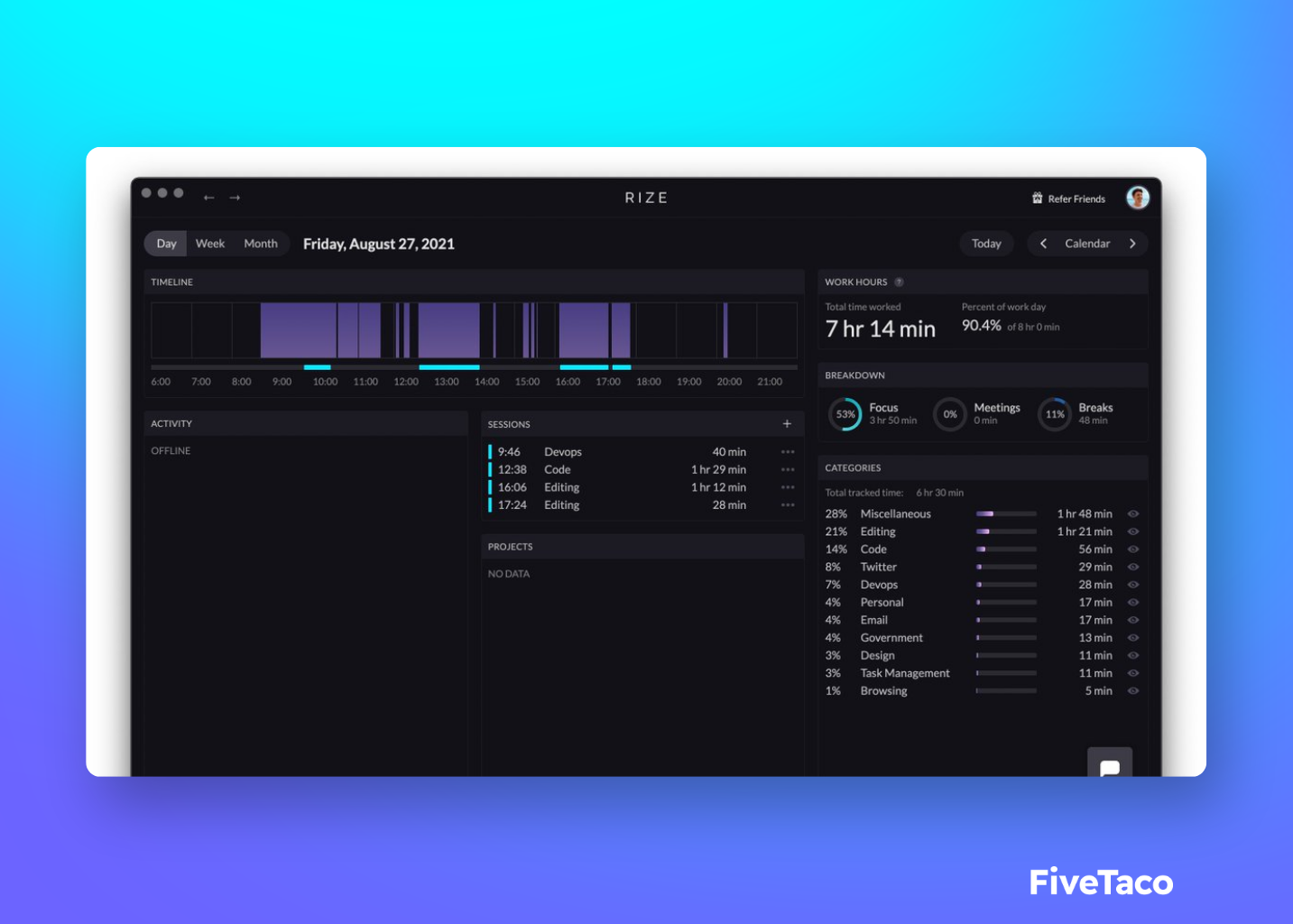Screen dimensions: 1293x924
Task: Click the cyan session marker near 13:00
Action: click(x=448, y=367)
